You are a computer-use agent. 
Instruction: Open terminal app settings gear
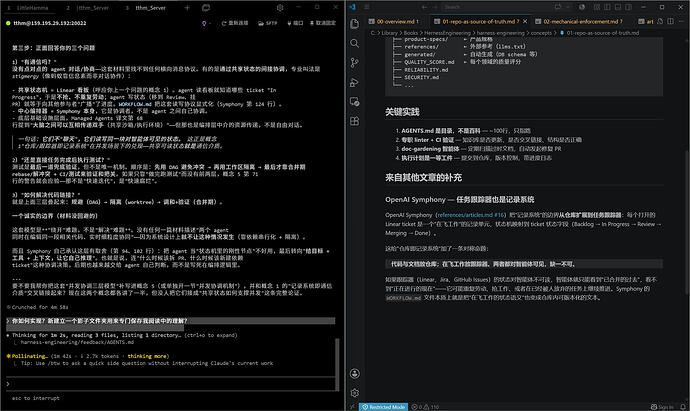pyautogui.click(x=280, y=7)
